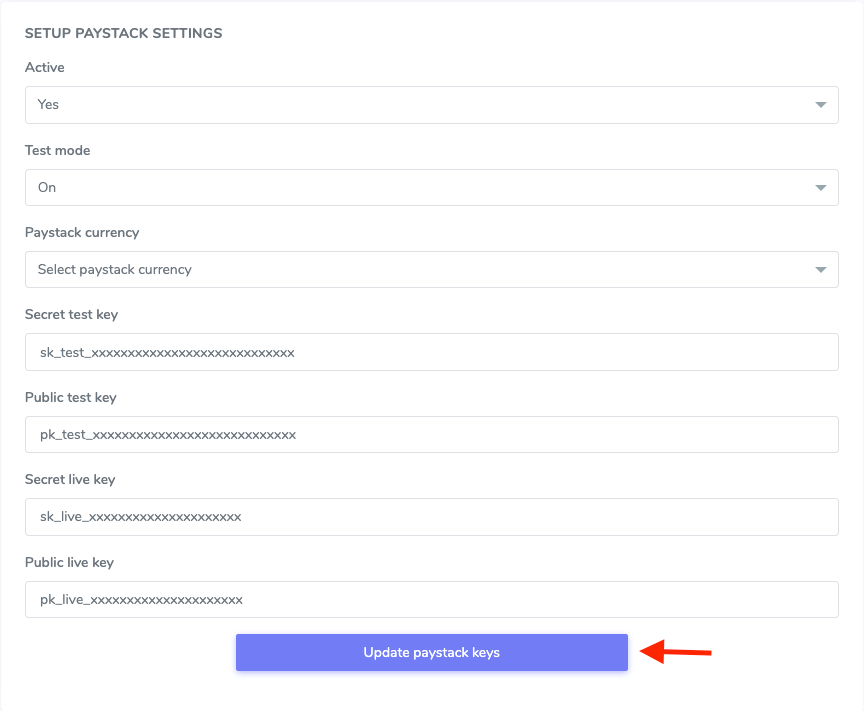Open the Paystack currency selector

coord(432,269)
